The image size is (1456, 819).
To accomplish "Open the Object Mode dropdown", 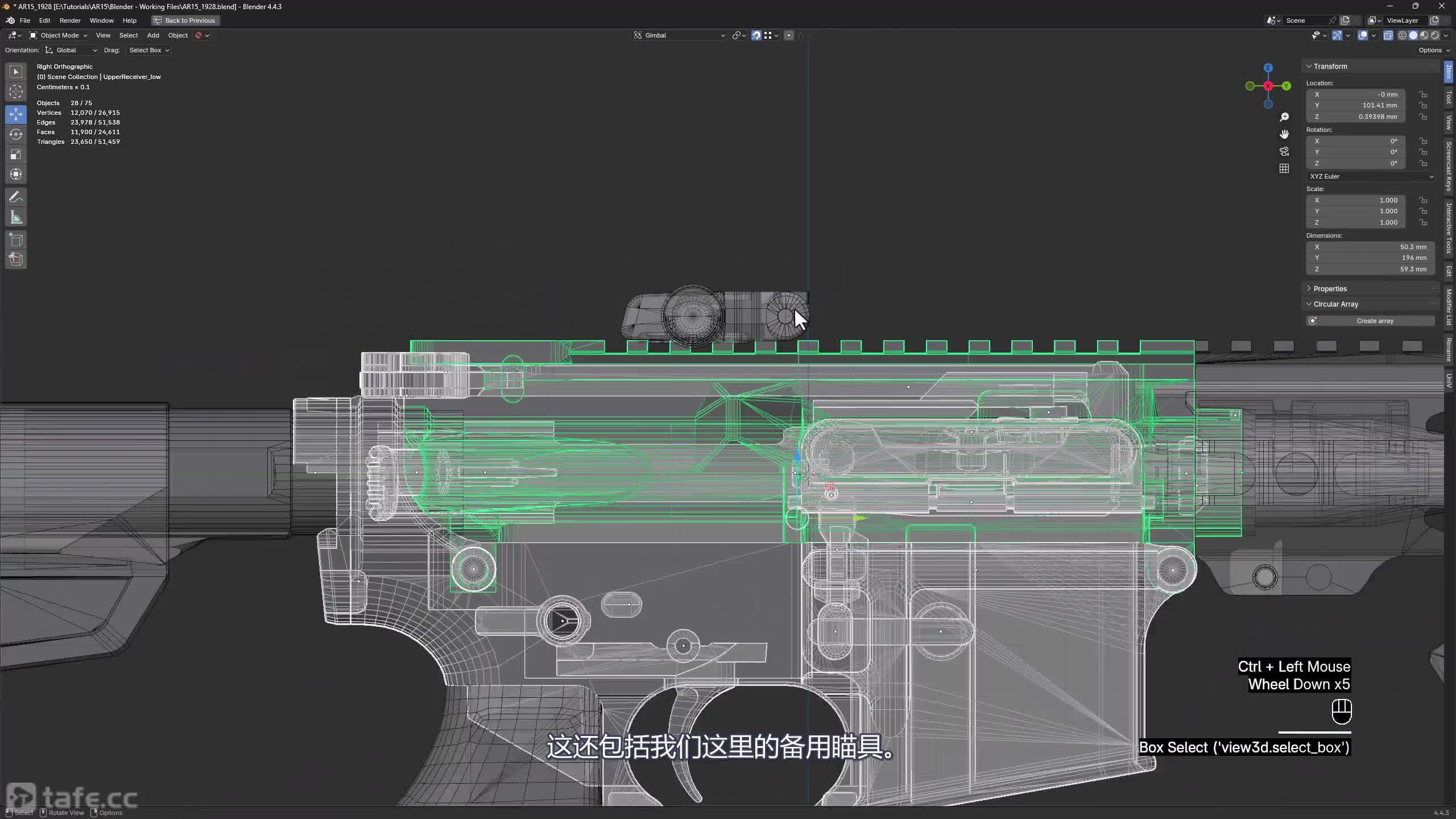I will coord(59,35).
